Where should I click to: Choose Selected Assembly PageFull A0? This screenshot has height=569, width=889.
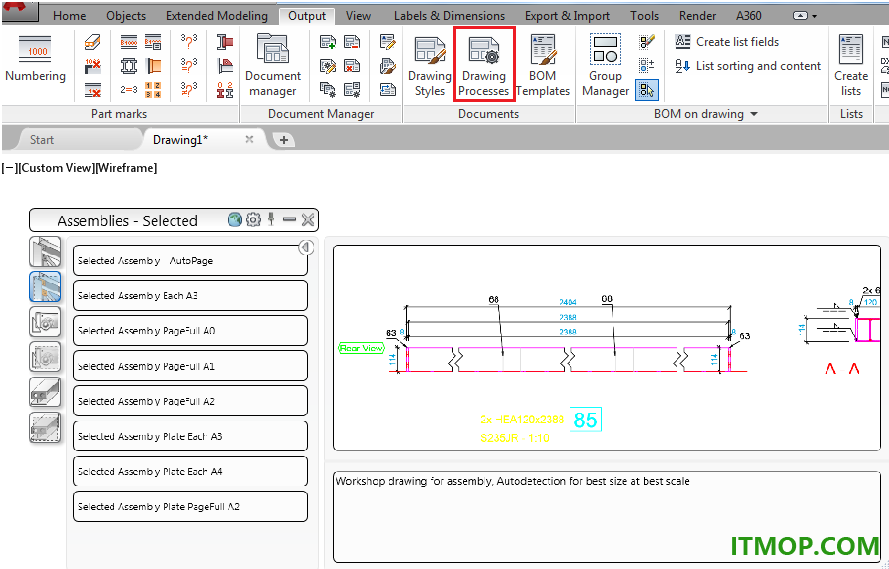[190, 330]
